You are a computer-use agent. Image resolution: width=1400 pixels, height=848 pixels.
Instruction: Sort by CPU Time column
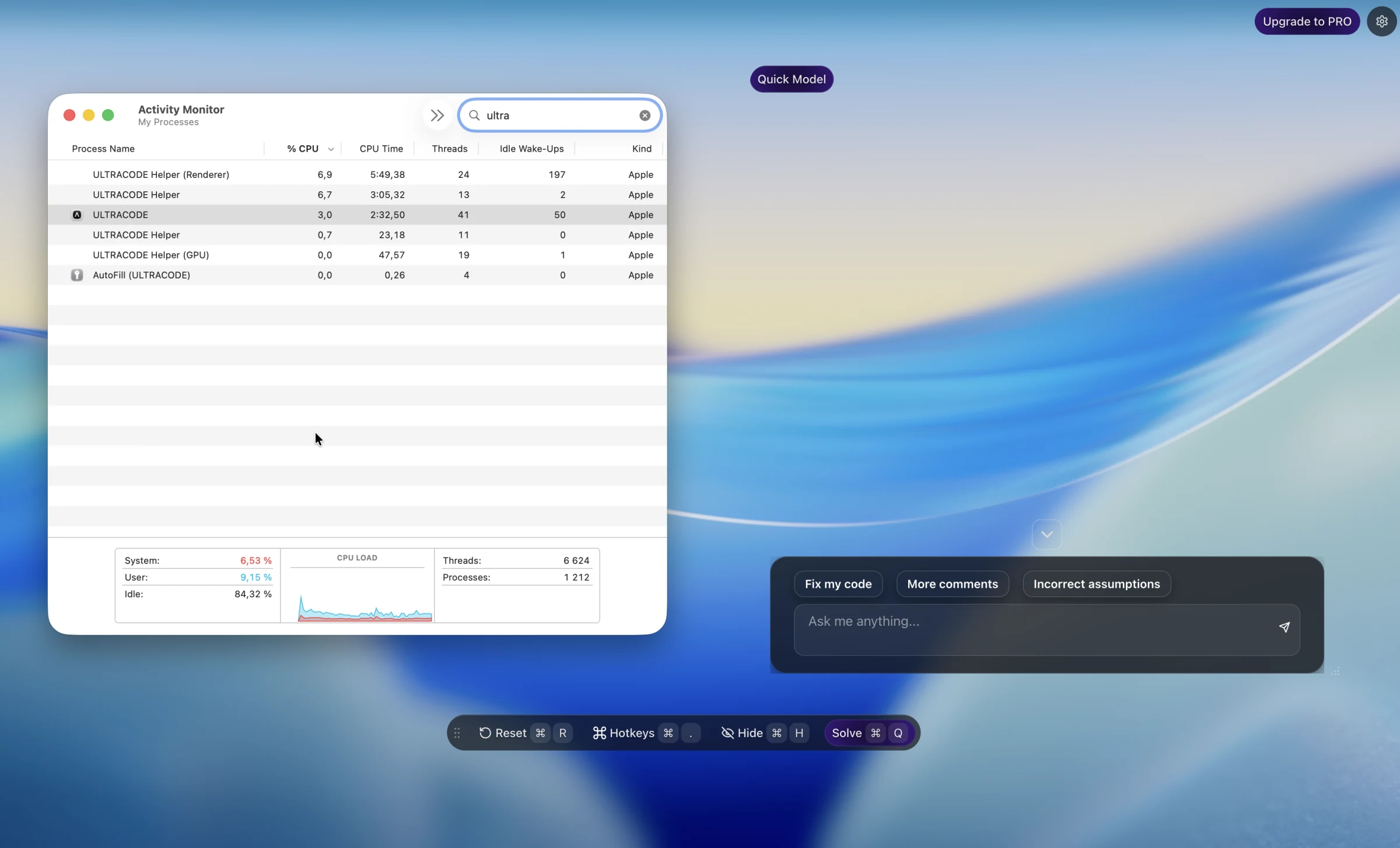coord(381,149)
